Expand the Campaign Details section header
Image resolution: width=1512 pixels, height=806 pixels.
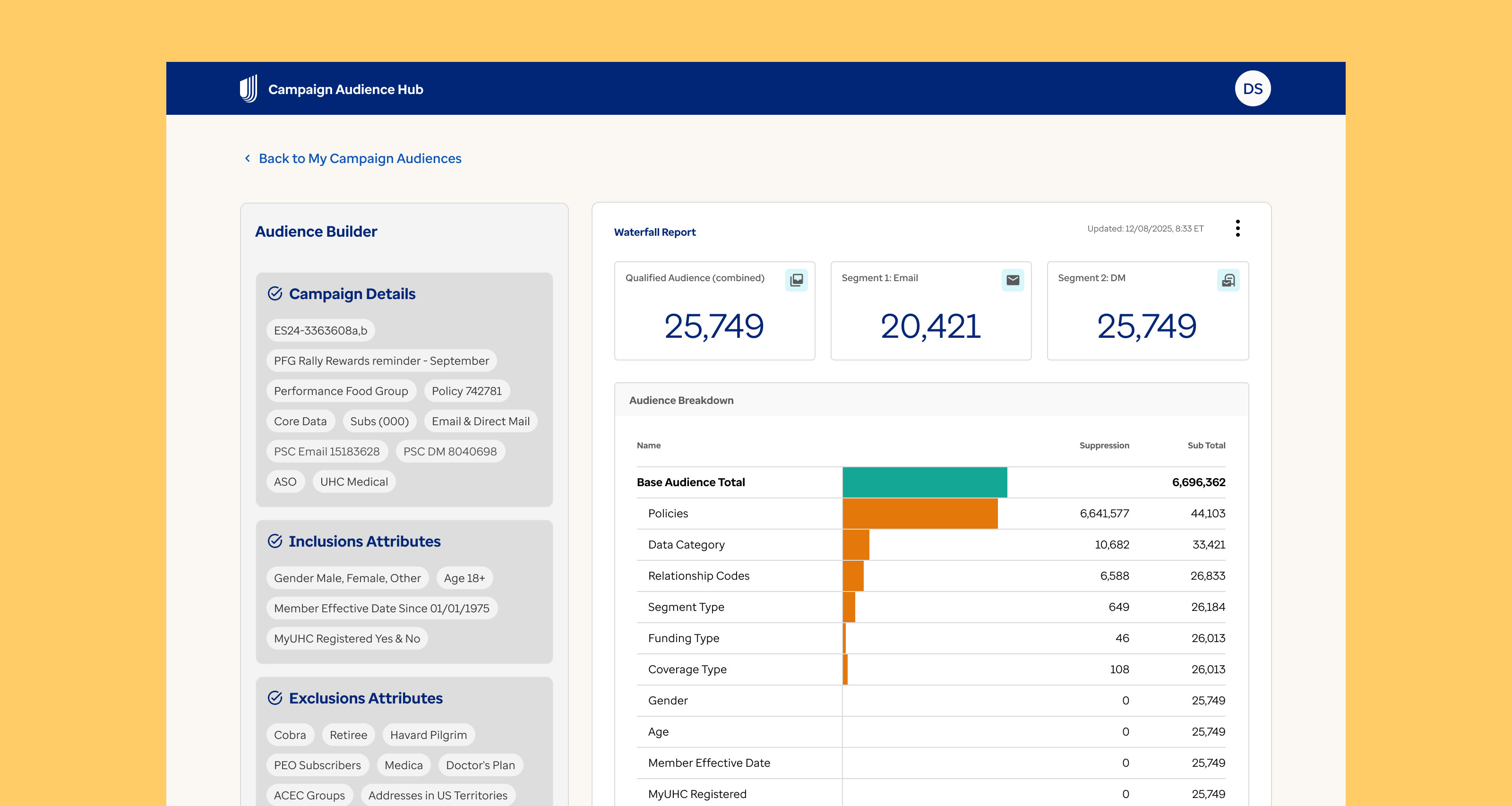click(x=352, y=293)
